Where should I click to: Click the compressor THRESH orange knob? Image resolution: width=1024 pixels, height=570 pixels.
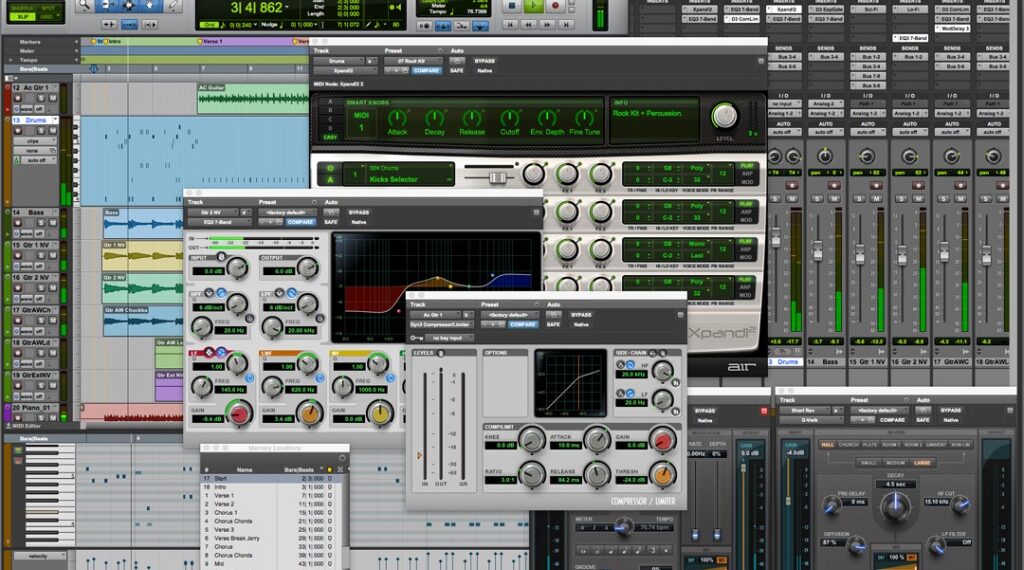point(661,474)
